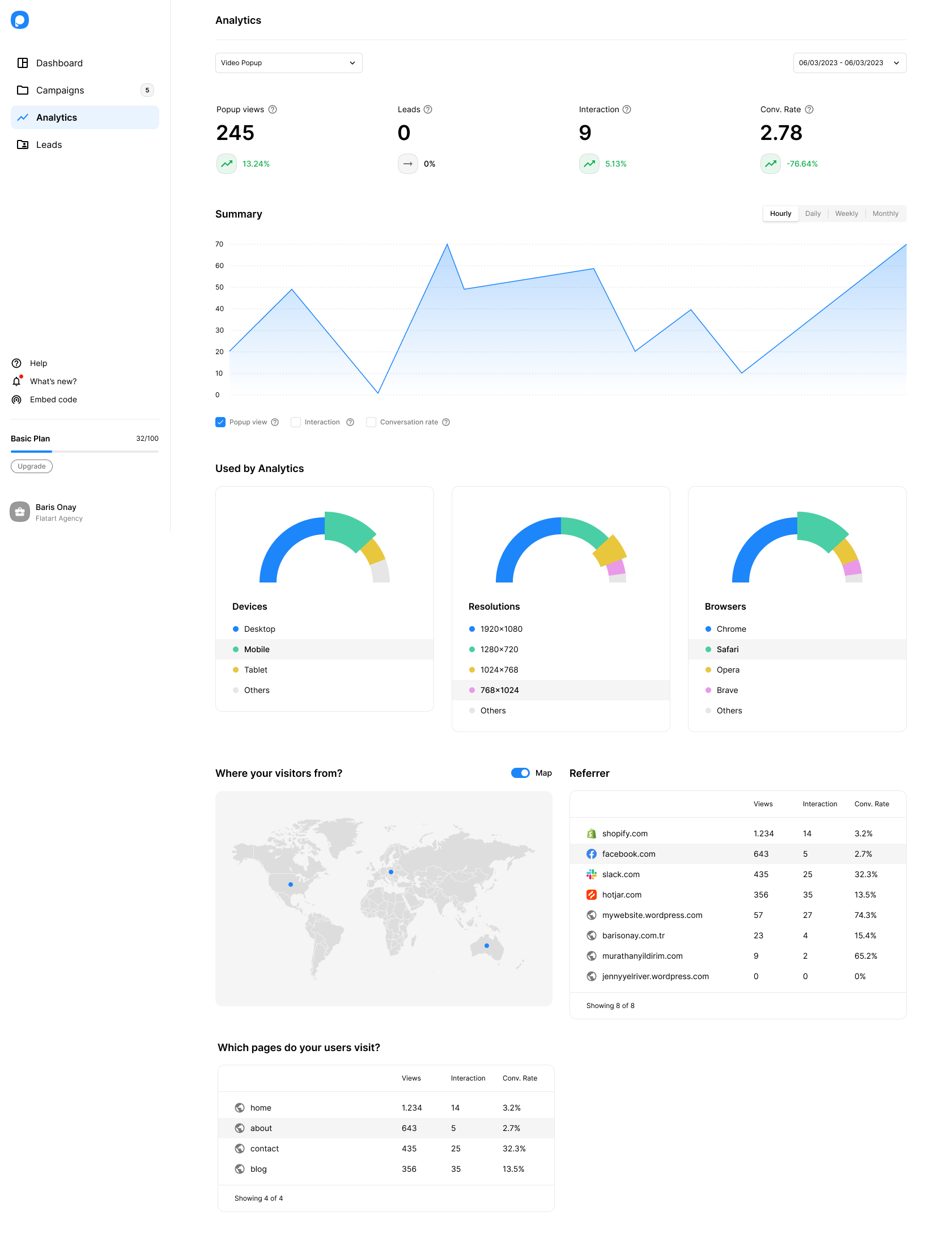Open the Video Popup campaign dropdown
Screen dimensions: 952x1246
(x=288, y=63)
